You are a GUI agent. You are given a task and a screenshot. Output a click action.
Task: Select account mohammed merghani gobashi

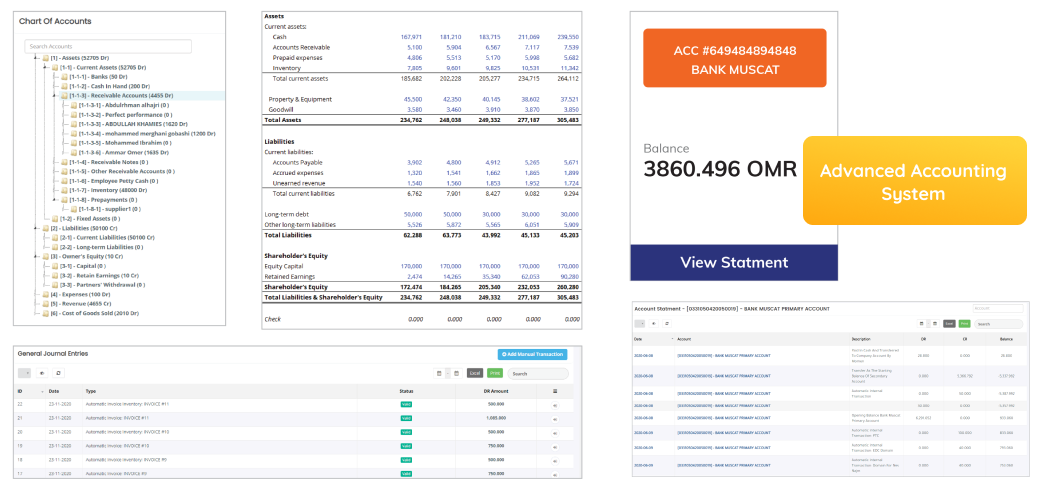pos(147,133)
